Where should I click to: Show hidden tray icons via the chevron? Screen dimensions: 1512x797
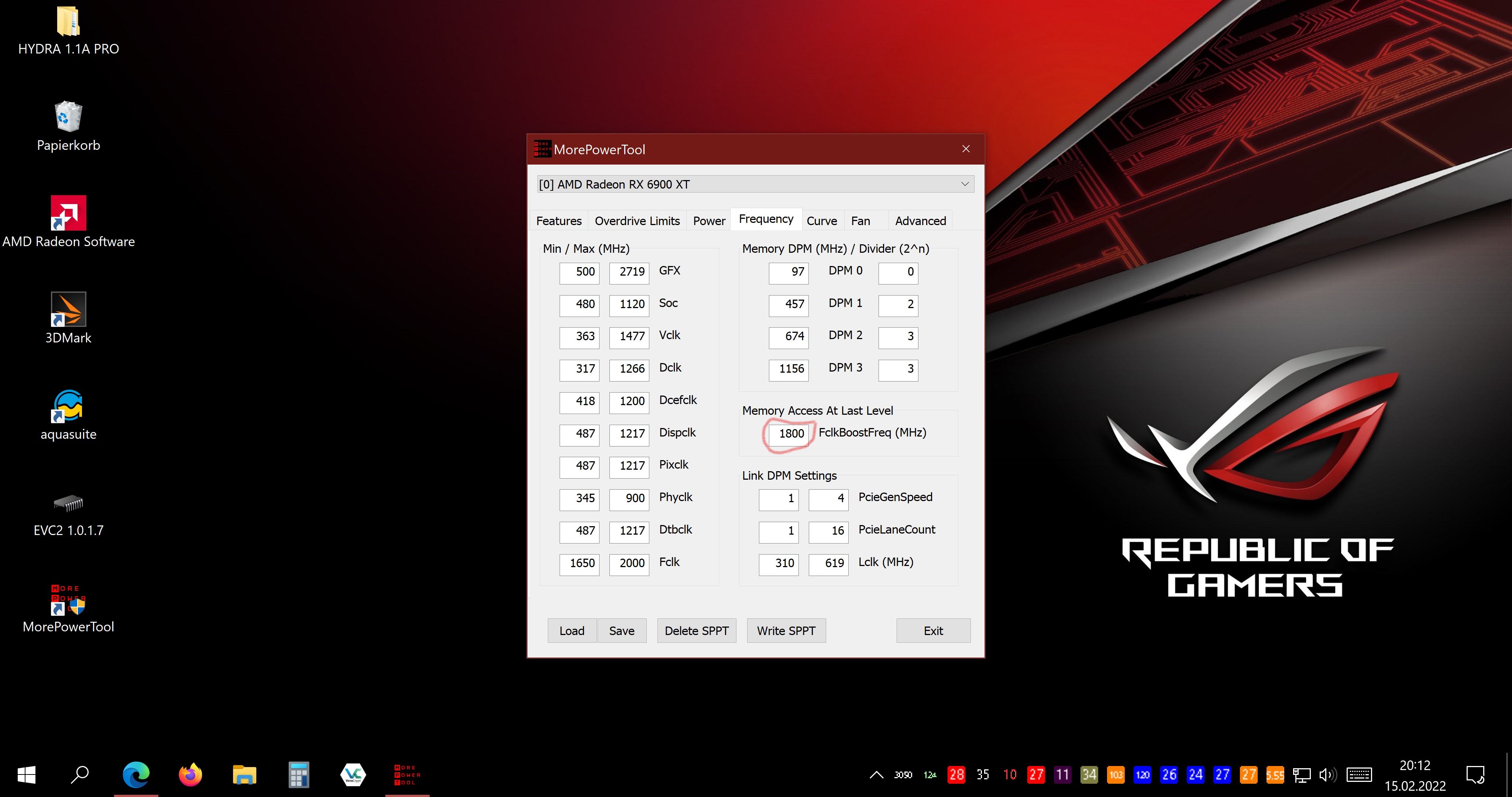pos(876,775)
